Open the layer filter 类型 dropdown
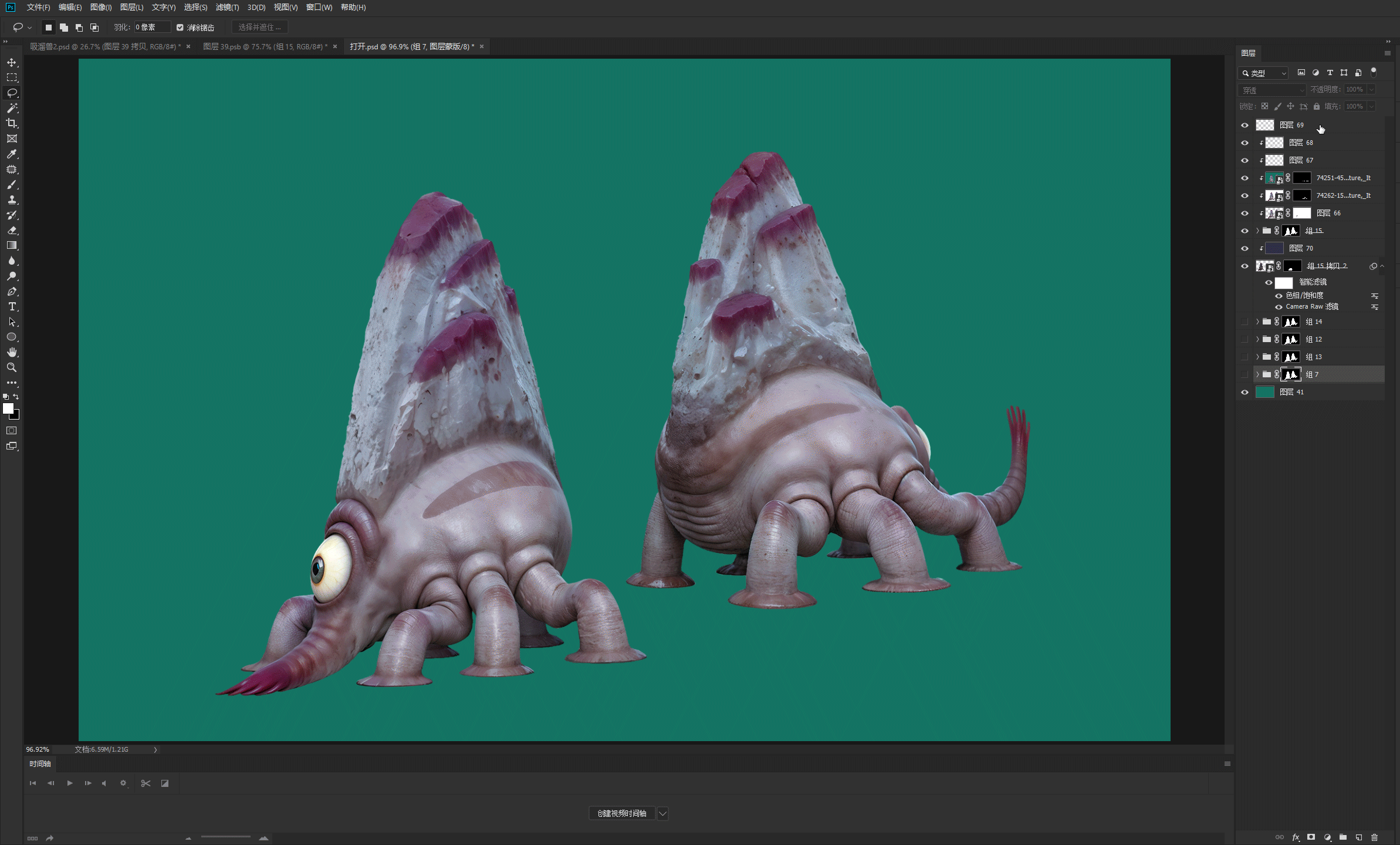This screenshot has height=845, width=1400. coord(1263,73)
